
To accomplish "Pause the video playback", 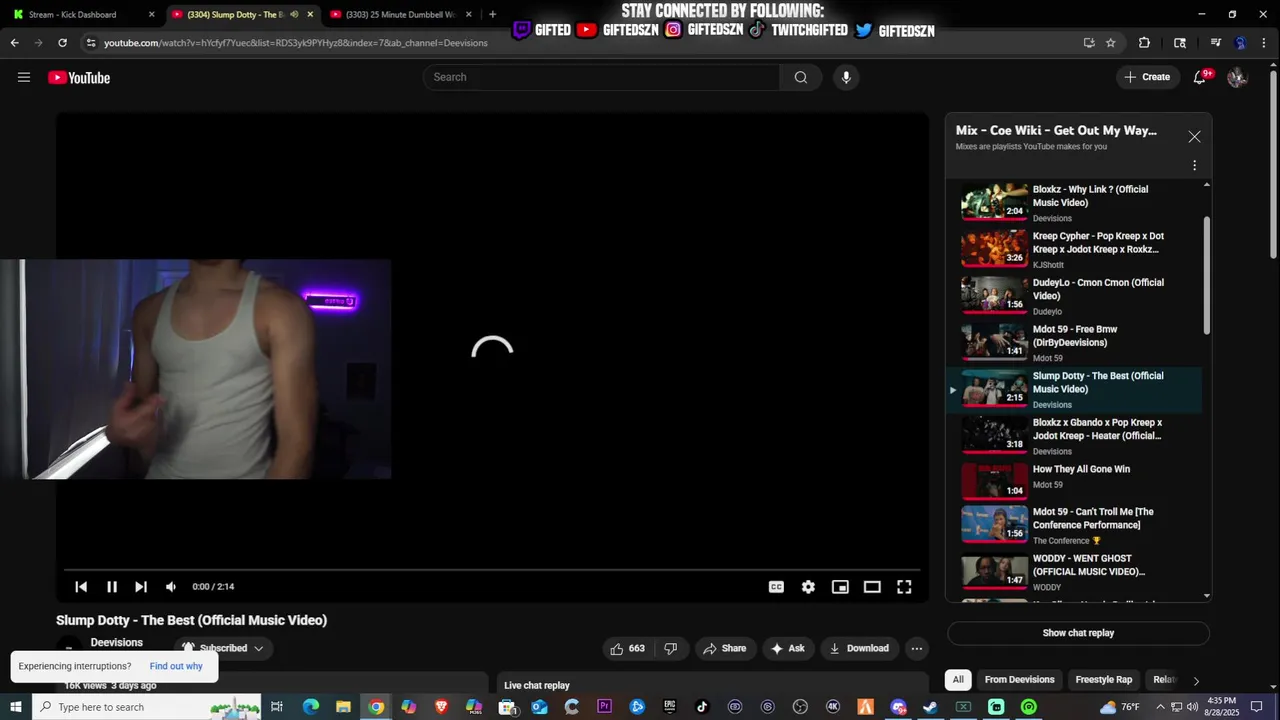I will tap(112, 587).
